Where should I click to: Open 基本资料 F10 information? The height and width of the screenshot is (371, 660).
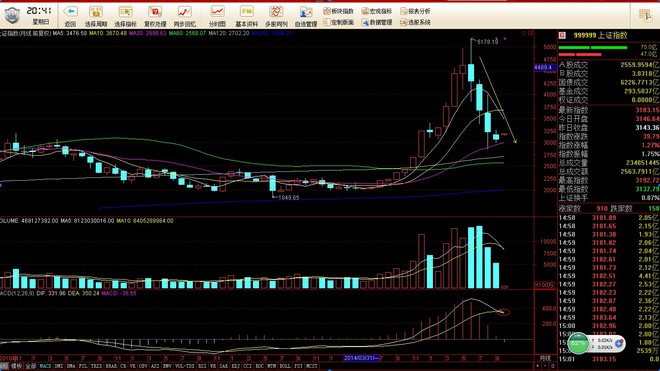[x=247, y=16]
